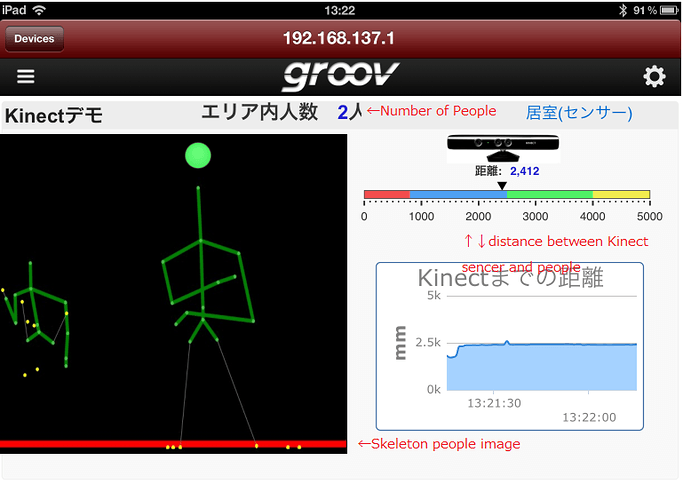Click the small skeleton figure on left
The image size is (682, 500).
(x=37, y=320)
